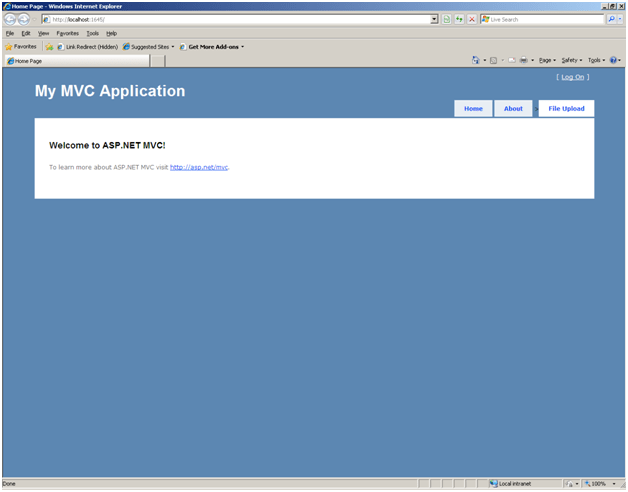Switch to the File Upload tab
The image size is (628, 492).
tap(566, 108)
